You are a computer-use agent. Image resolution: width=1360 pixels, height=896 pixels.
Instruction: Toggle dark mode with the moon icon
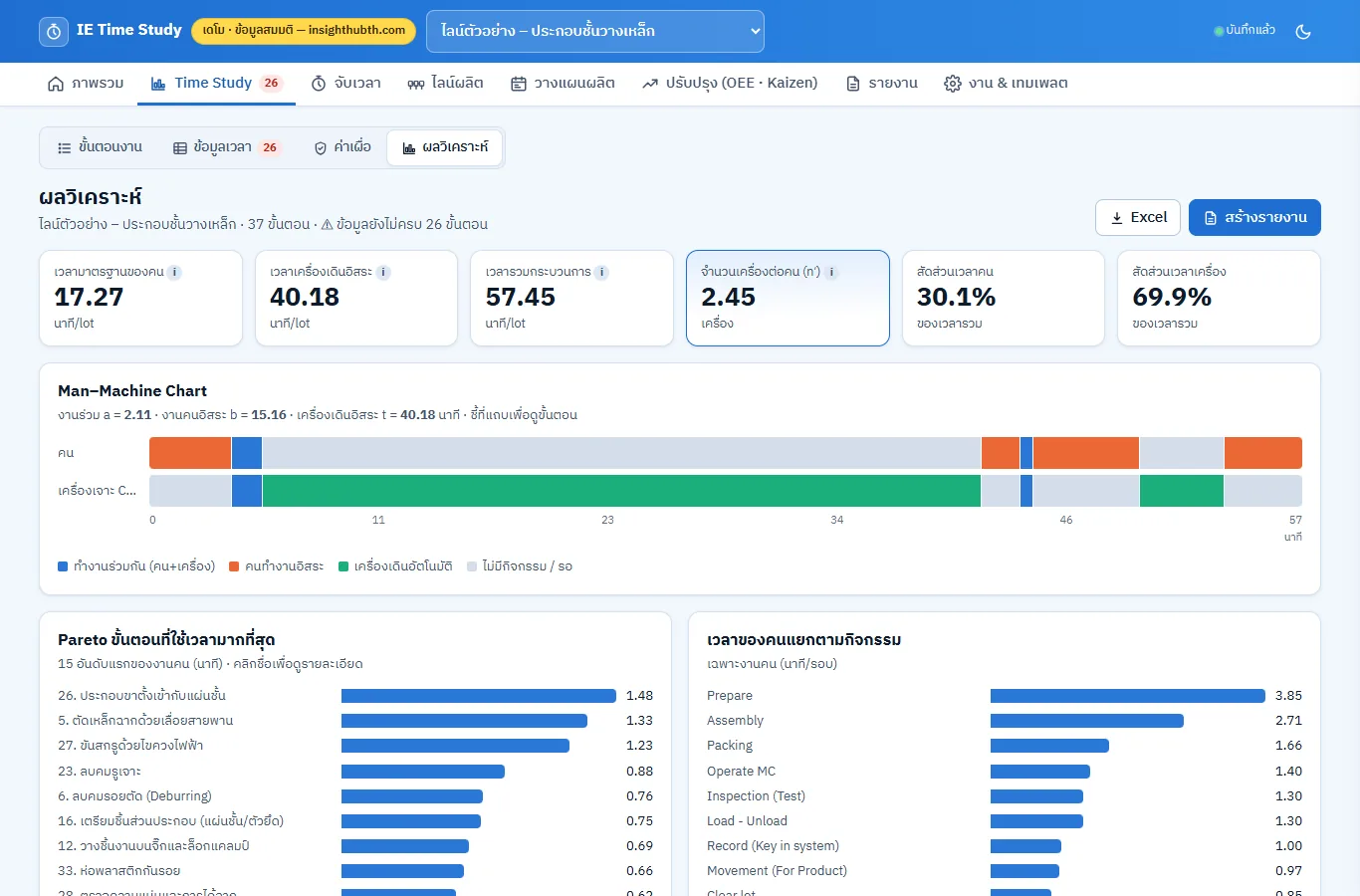click(x=1303, y=31)
